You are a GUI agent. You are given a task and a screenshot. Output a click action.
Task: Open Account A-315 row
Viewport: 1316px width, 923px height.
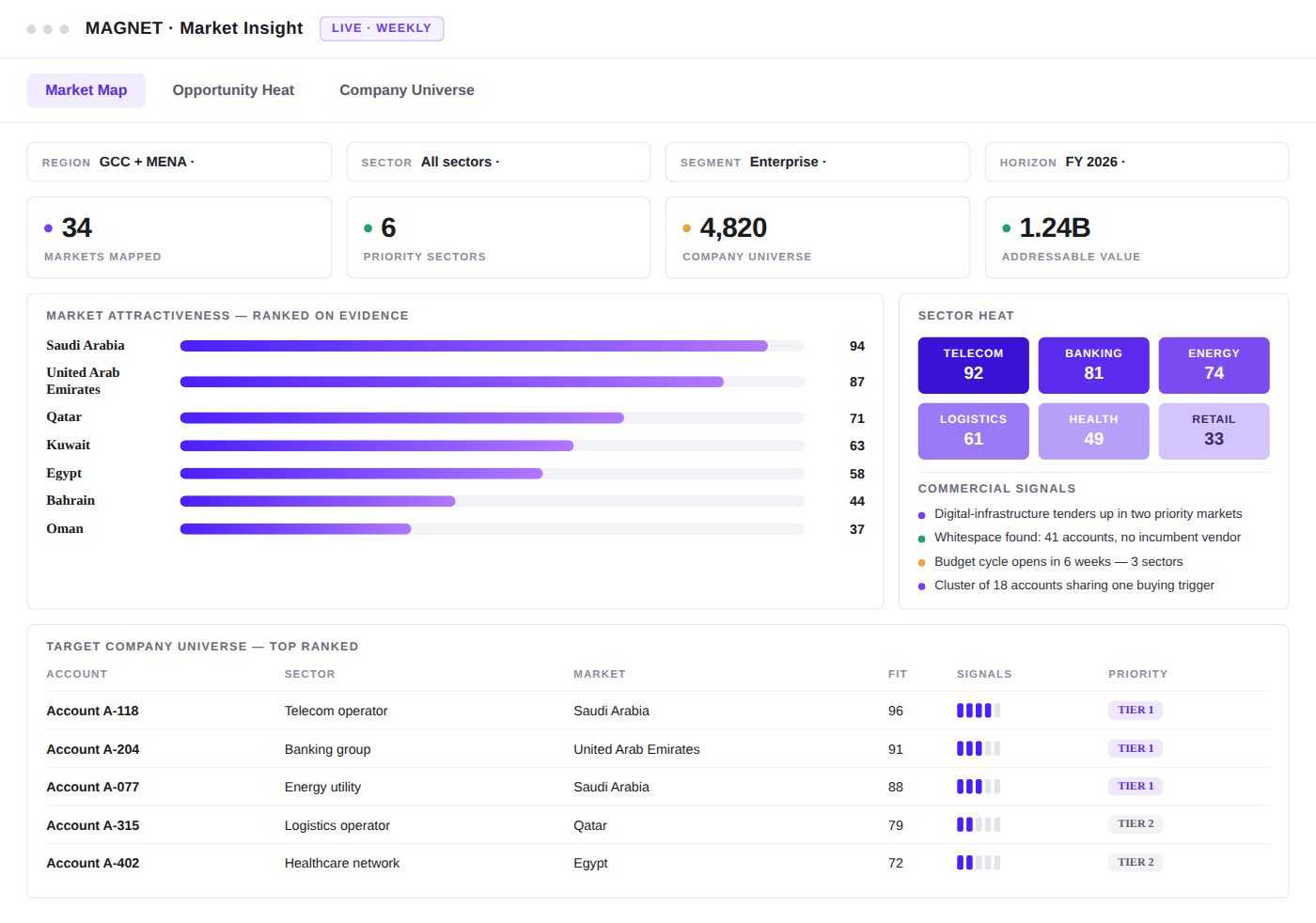click(658, 825)
